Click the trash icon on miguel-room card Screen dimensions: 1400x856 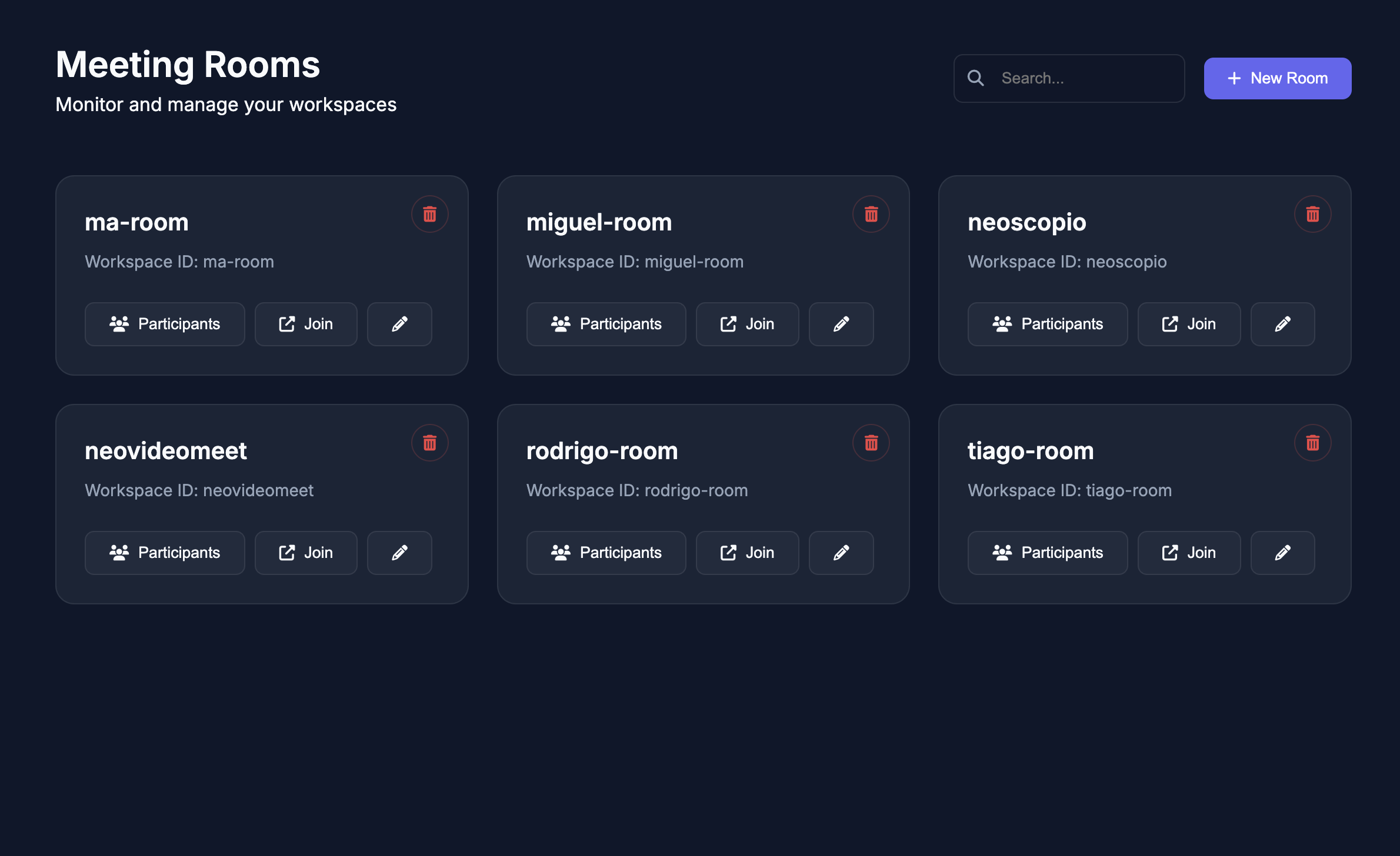pos(871,214)
